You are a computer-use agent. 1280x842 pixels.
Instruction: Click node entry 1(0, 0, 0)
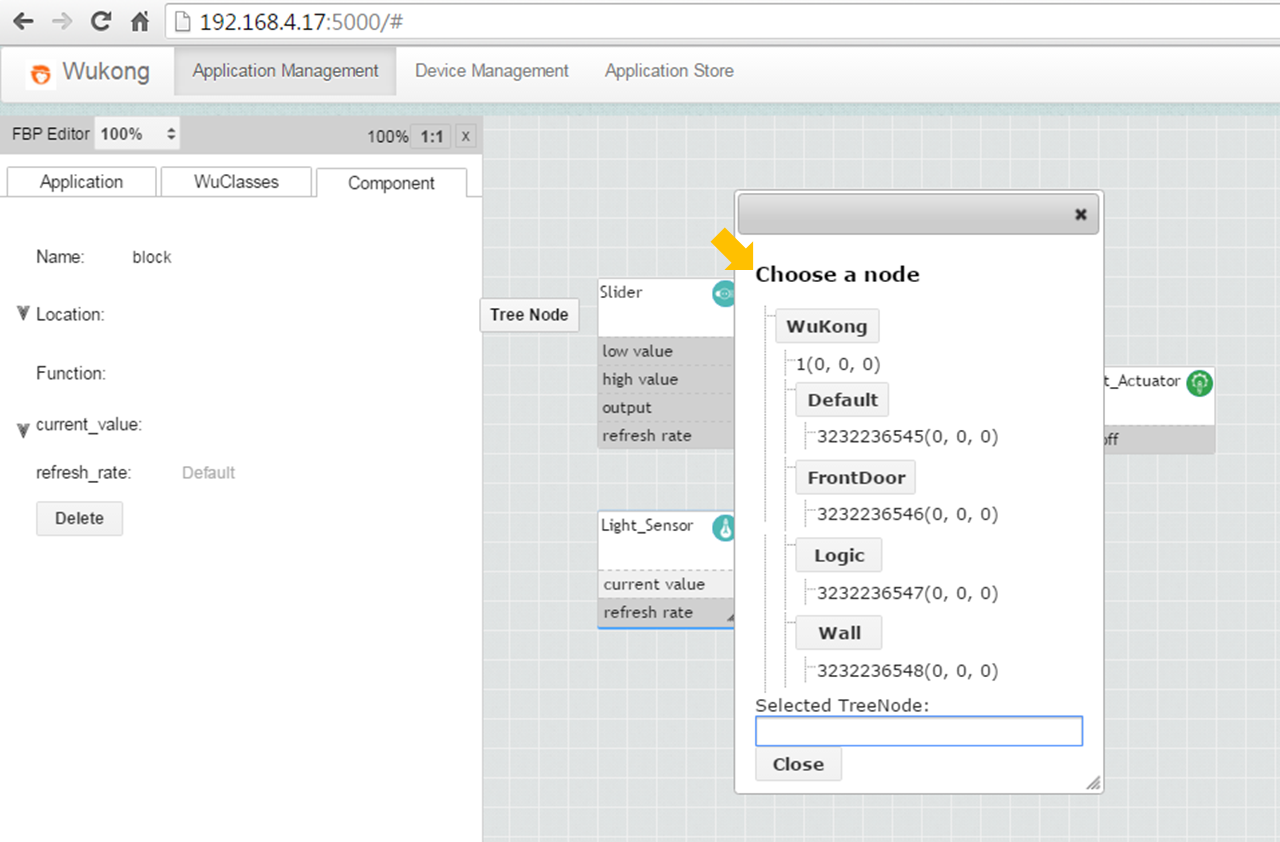point(838,365)
